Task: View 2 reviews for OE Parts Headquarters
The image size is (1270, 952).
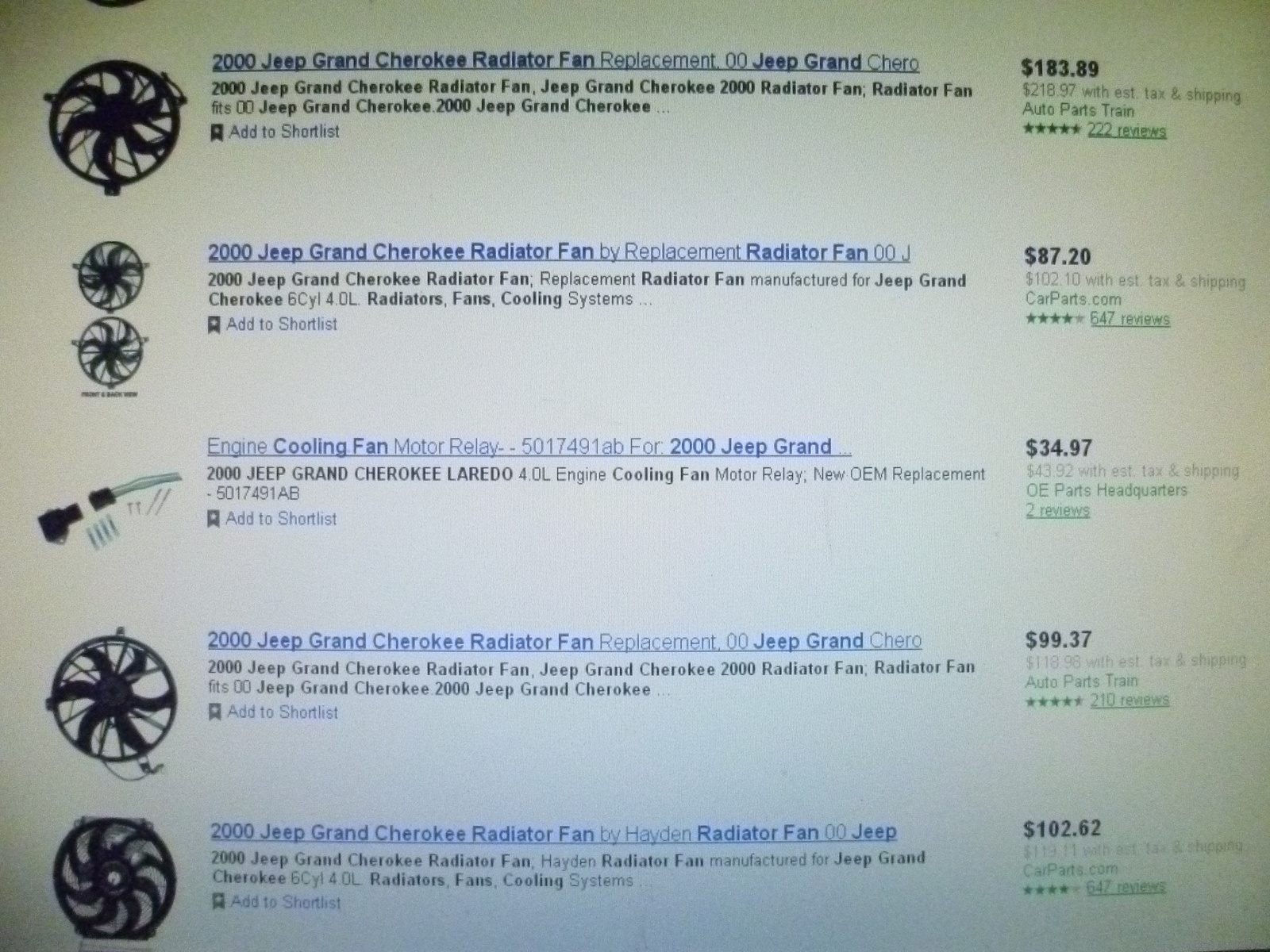Action: point(1058,510)
